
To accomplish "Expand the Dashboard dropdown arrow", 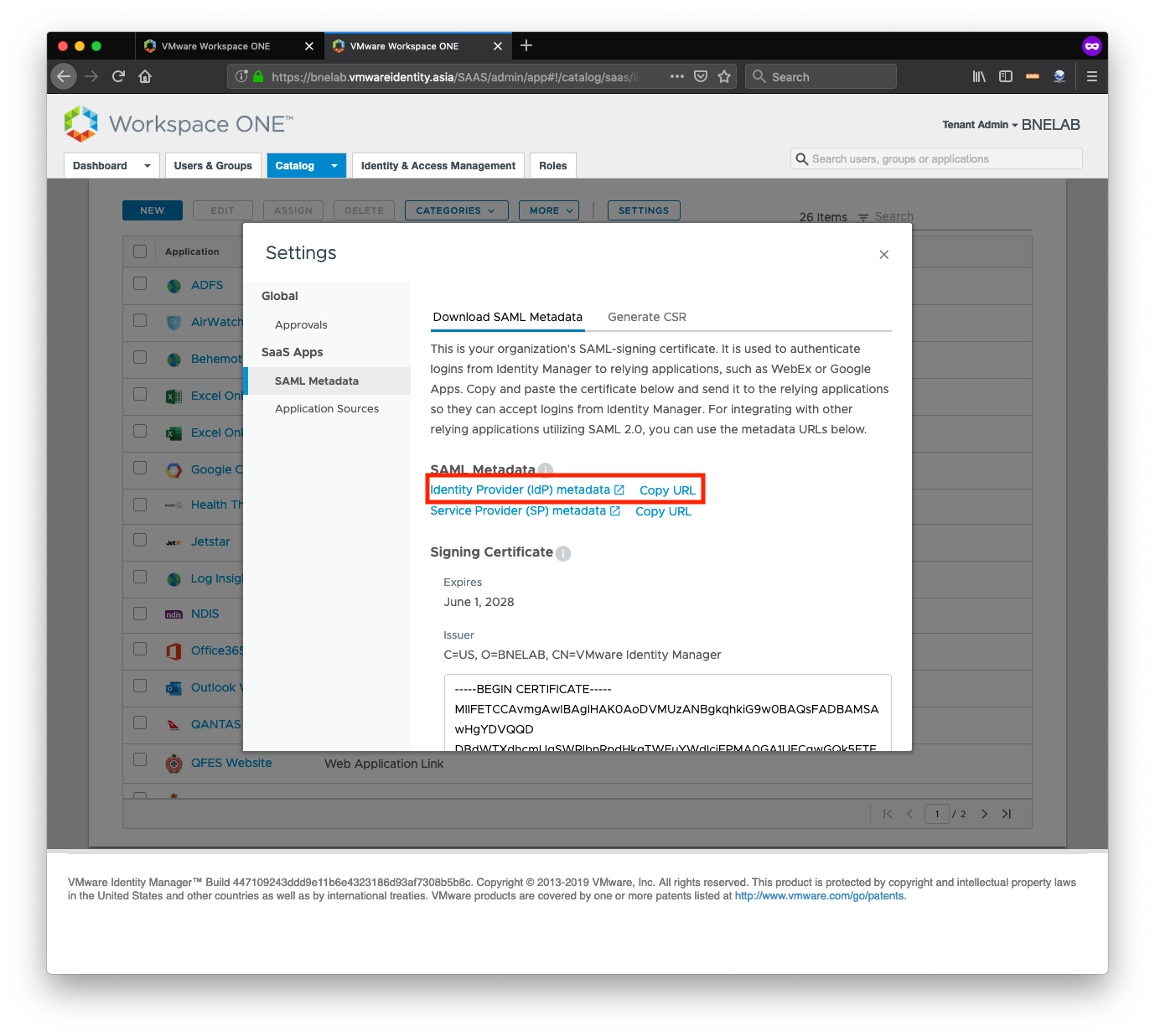I will 148,166.
